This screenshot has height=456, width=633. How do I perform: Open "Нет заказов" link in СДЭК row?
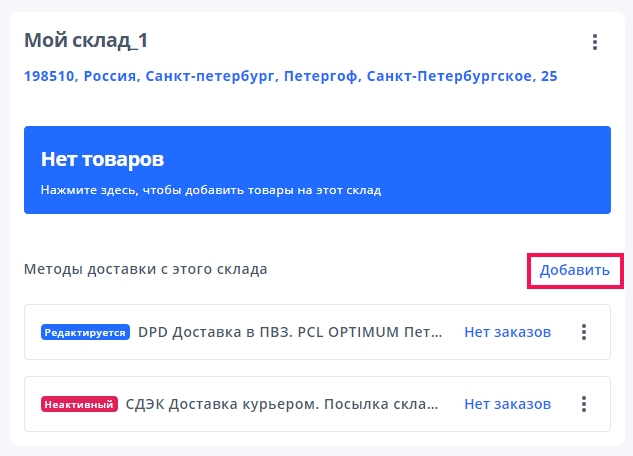(507, 404)
